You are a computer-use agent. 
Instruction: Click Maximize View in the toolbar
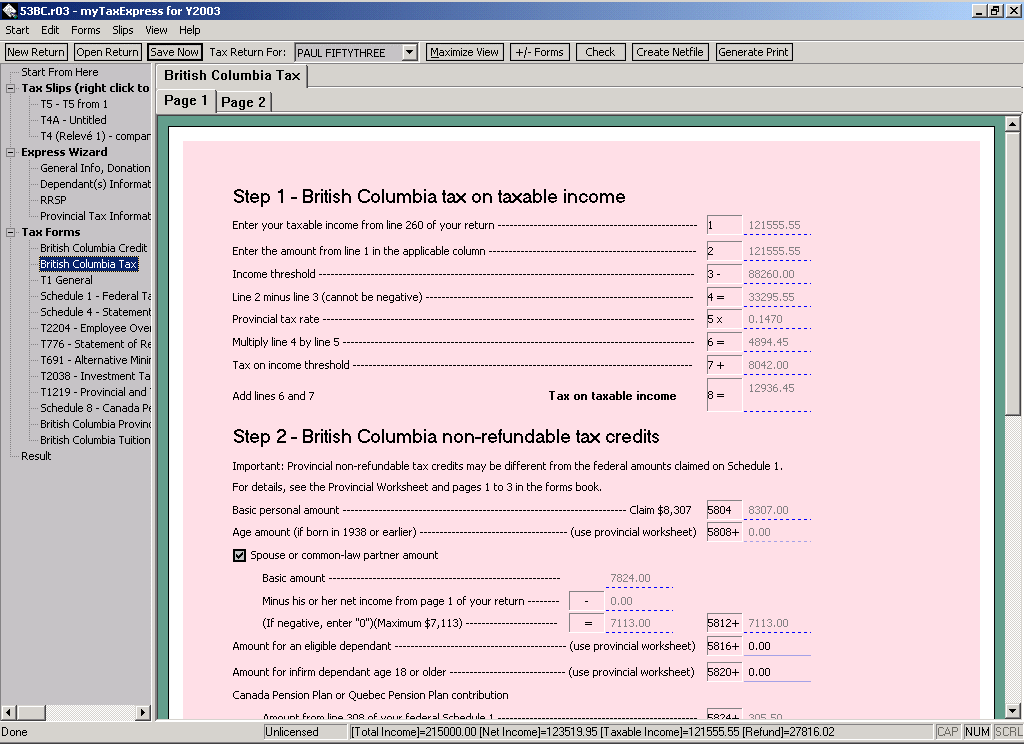click(464, 52)
